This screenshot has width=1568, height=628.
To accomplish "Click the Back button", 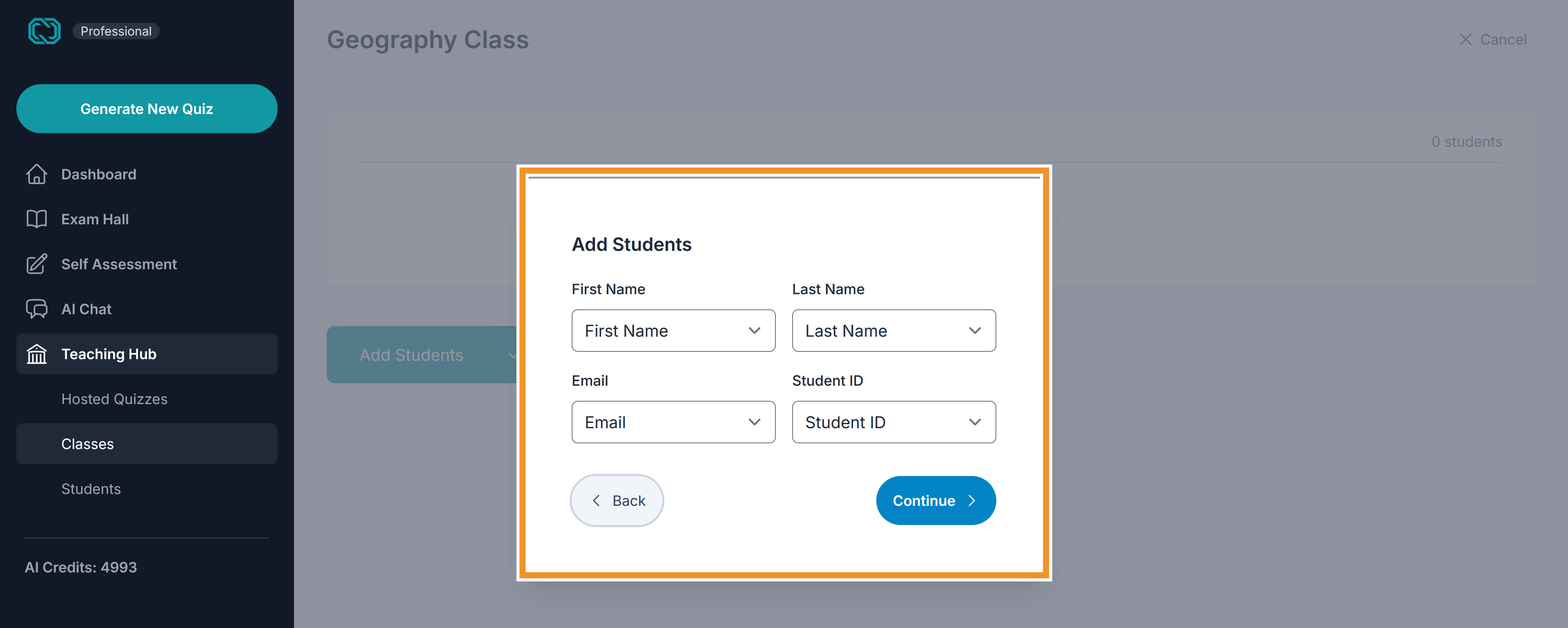I will click(x=617, y=501).
